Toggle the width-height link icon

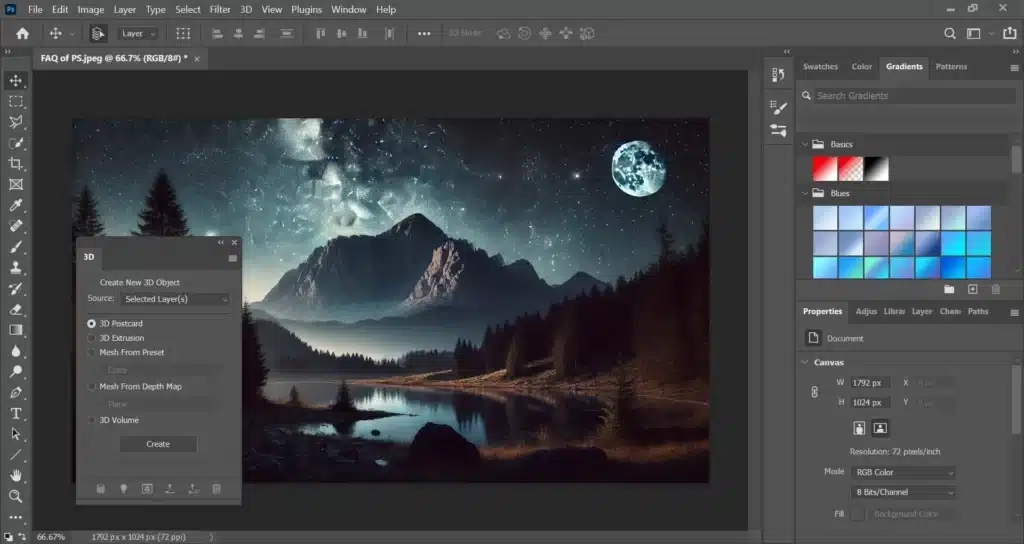[x=814, y=392]
